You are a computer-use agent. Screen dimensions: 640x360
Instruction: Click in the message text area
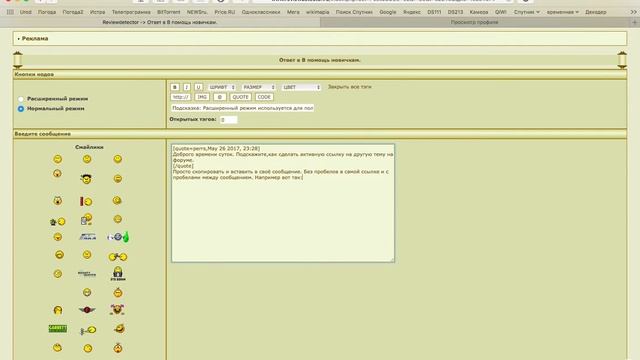tap(283, 203)
